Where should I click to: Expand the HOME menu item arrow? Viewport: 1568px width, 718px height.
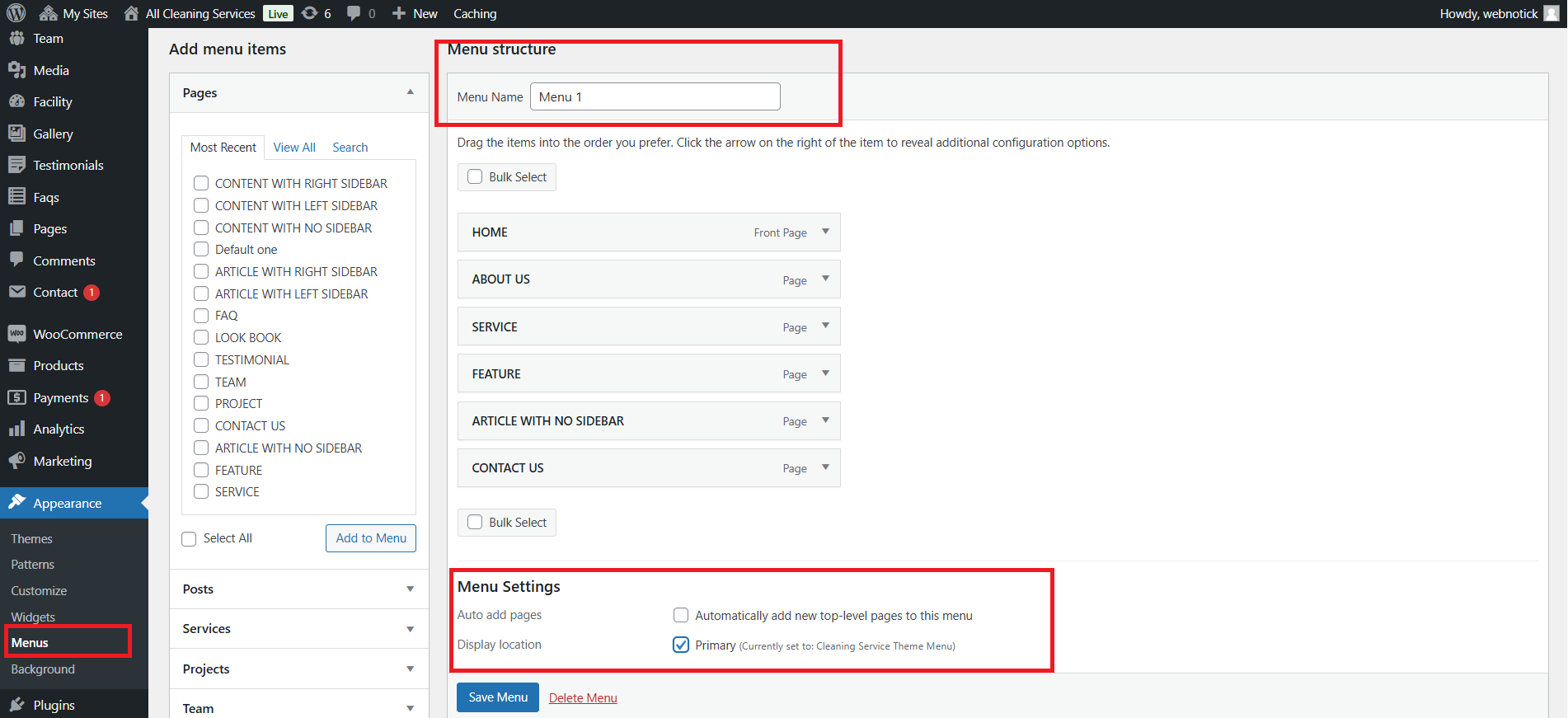point(825,232)
